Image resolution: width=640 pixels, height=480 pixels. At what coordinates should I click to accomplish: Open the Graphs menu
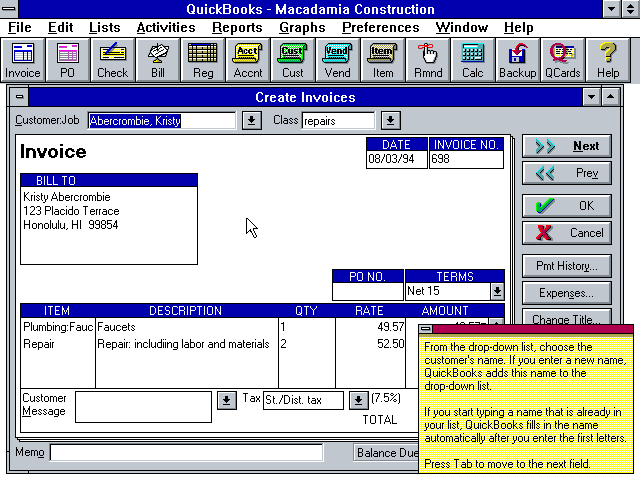point(302,27)
